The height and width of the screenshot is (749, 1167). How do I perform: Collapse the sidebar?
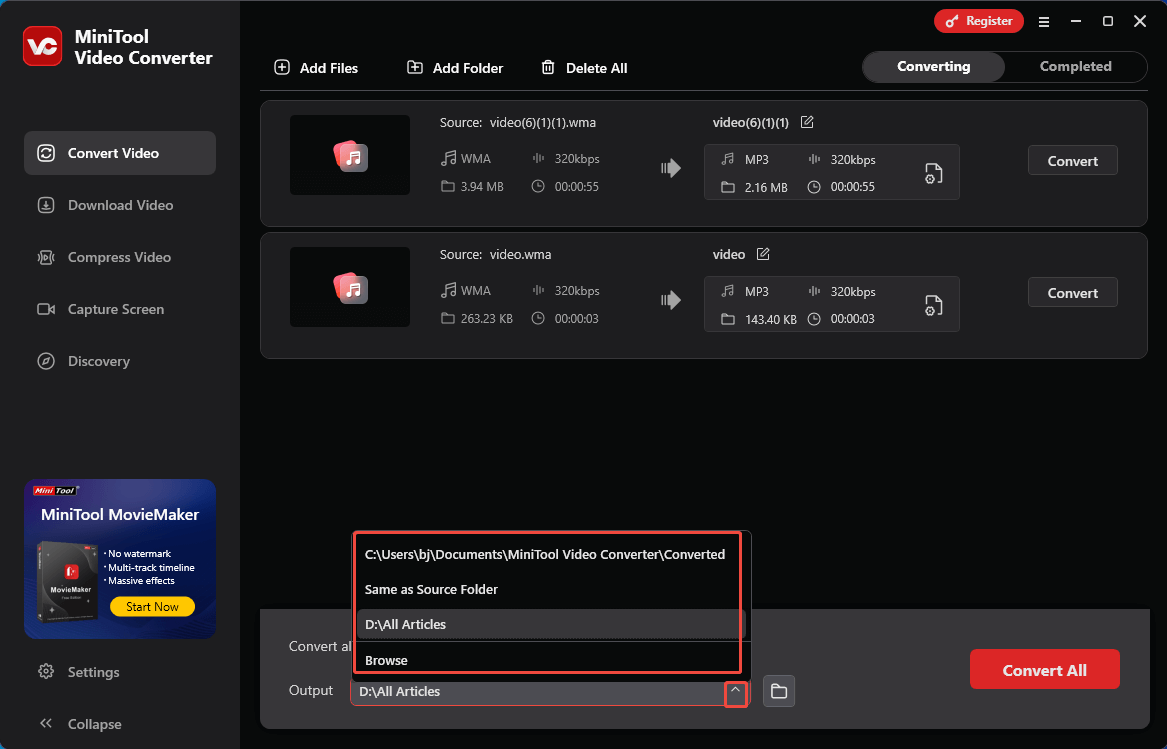(80, 724)
